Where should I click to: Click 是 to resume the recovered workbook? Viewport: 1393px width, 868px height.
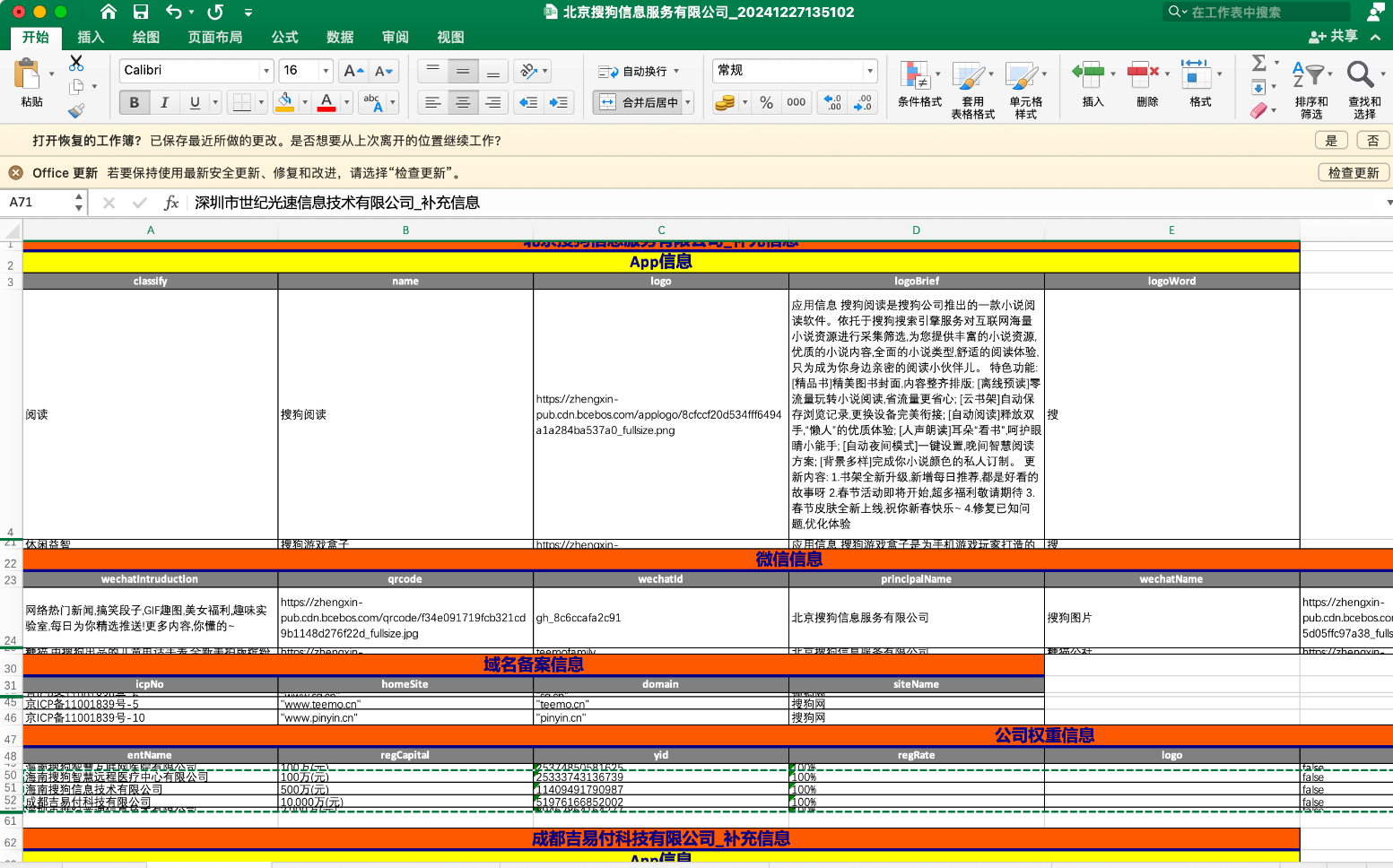point(1331,140)
